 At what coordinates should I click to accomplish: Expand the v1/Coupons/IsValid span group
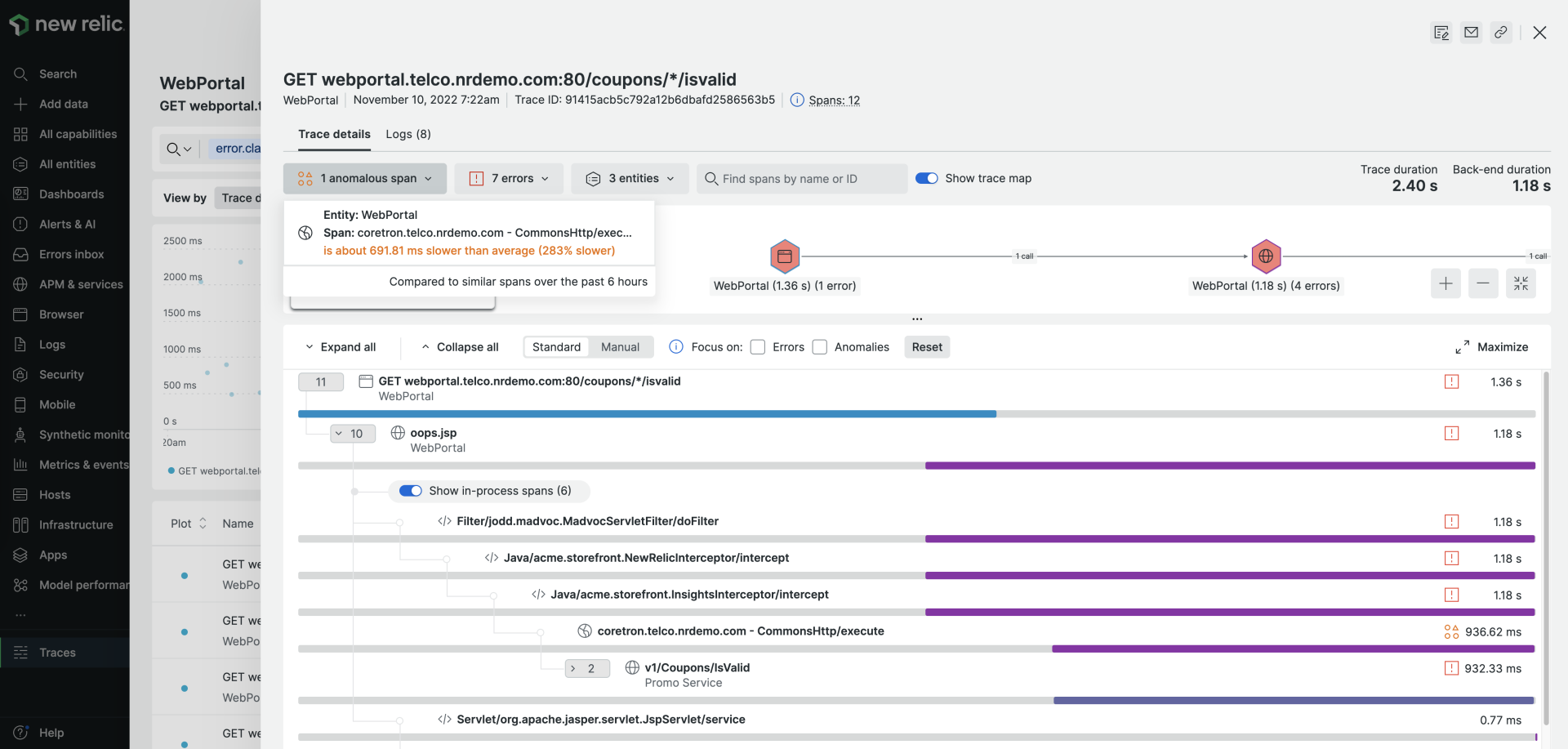click(x=587, y=668)
